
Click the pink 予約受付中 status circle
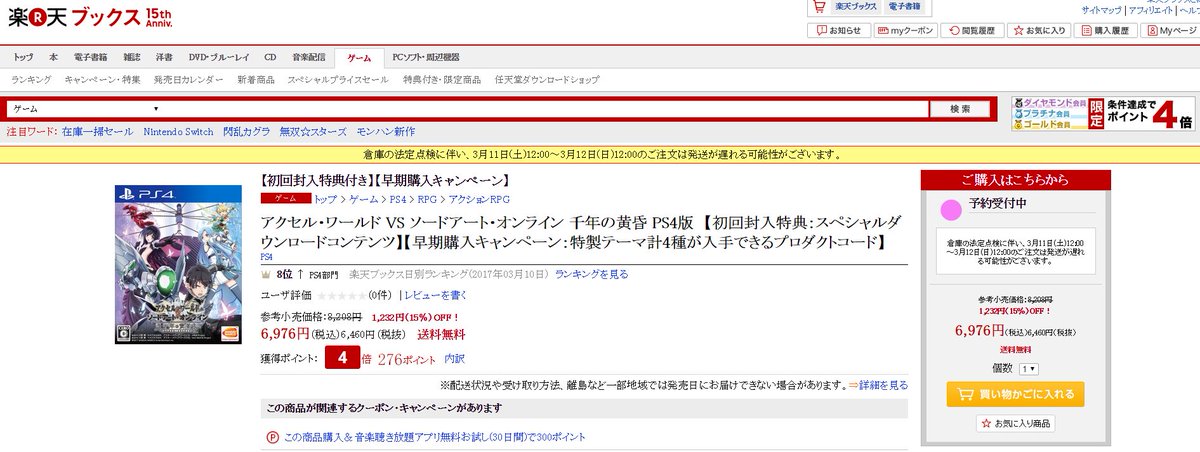click(x=951, y=209)
